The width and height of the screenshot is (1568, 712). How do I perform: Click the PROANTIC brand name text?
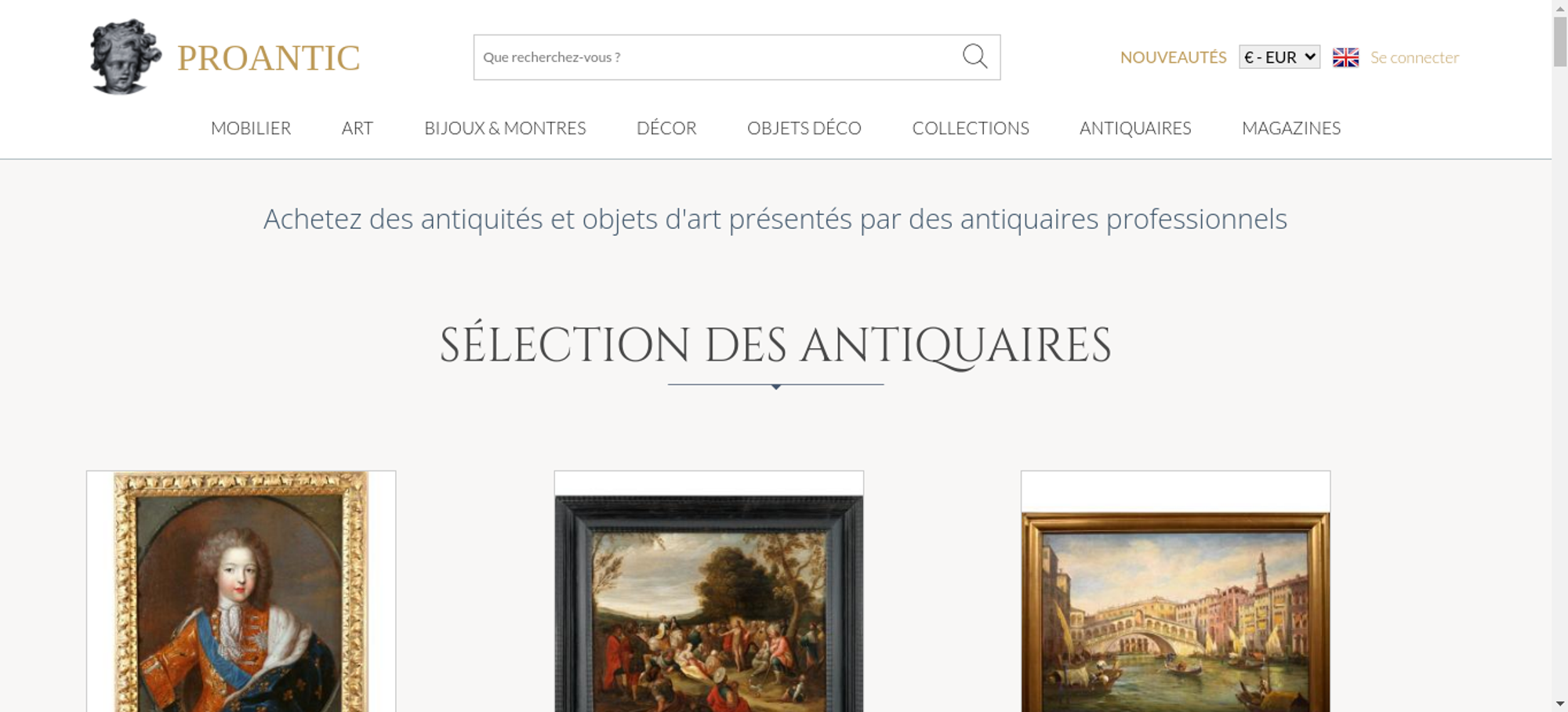268,58
